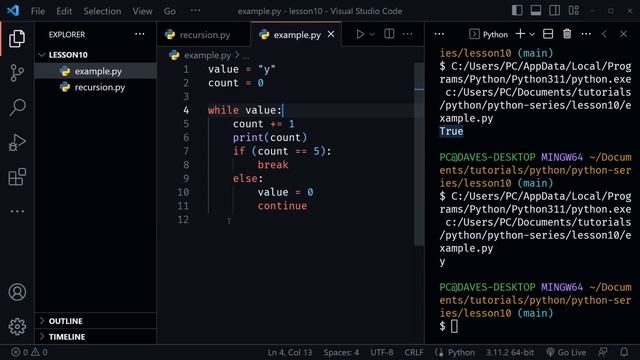This screenshot has width=640, height=360.
Task: Change indentation Spaces: 4
Action: (x=341, y=352)
